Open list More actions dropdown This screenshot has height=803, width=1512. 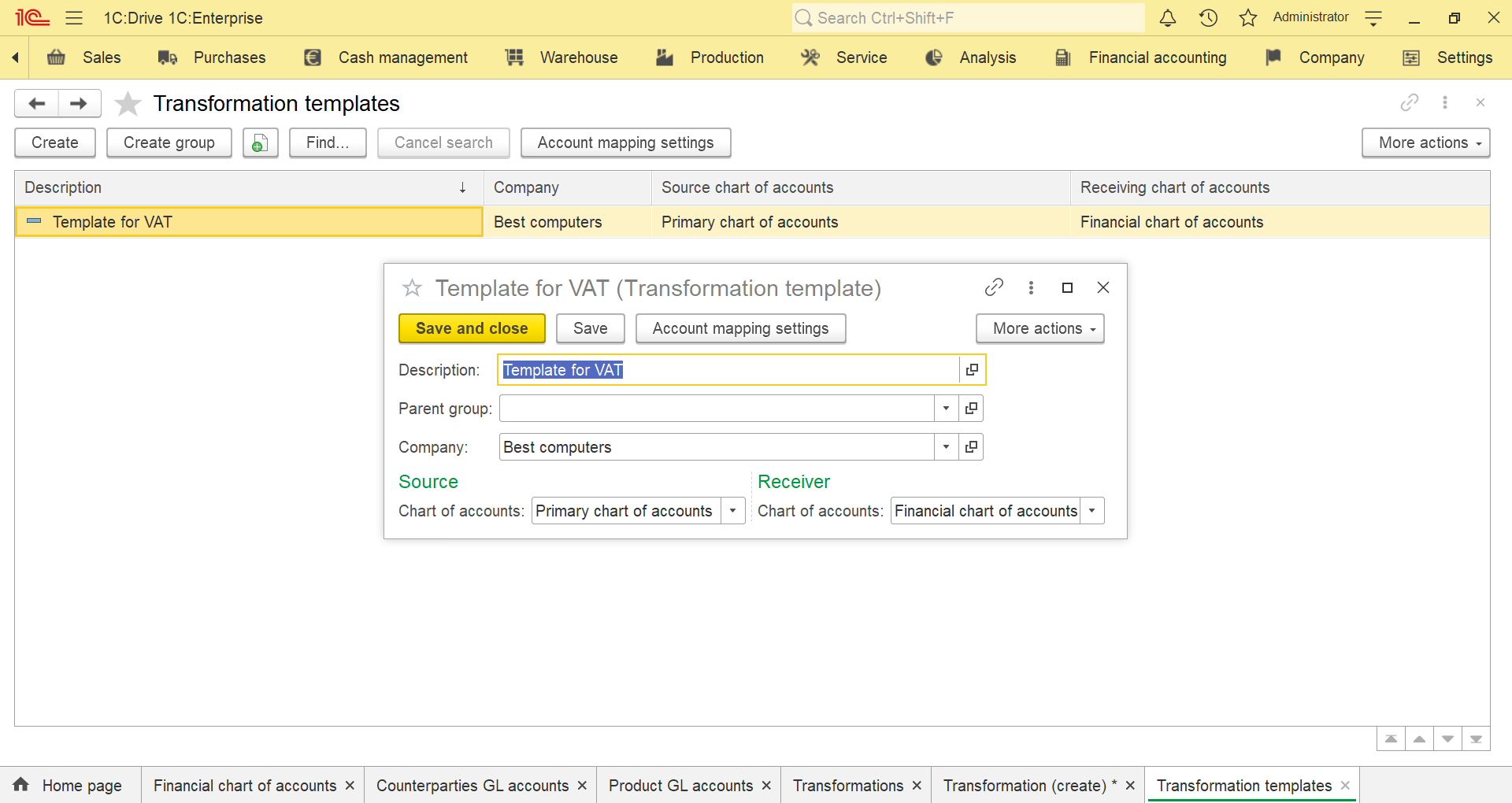[x=1425, y=142]
